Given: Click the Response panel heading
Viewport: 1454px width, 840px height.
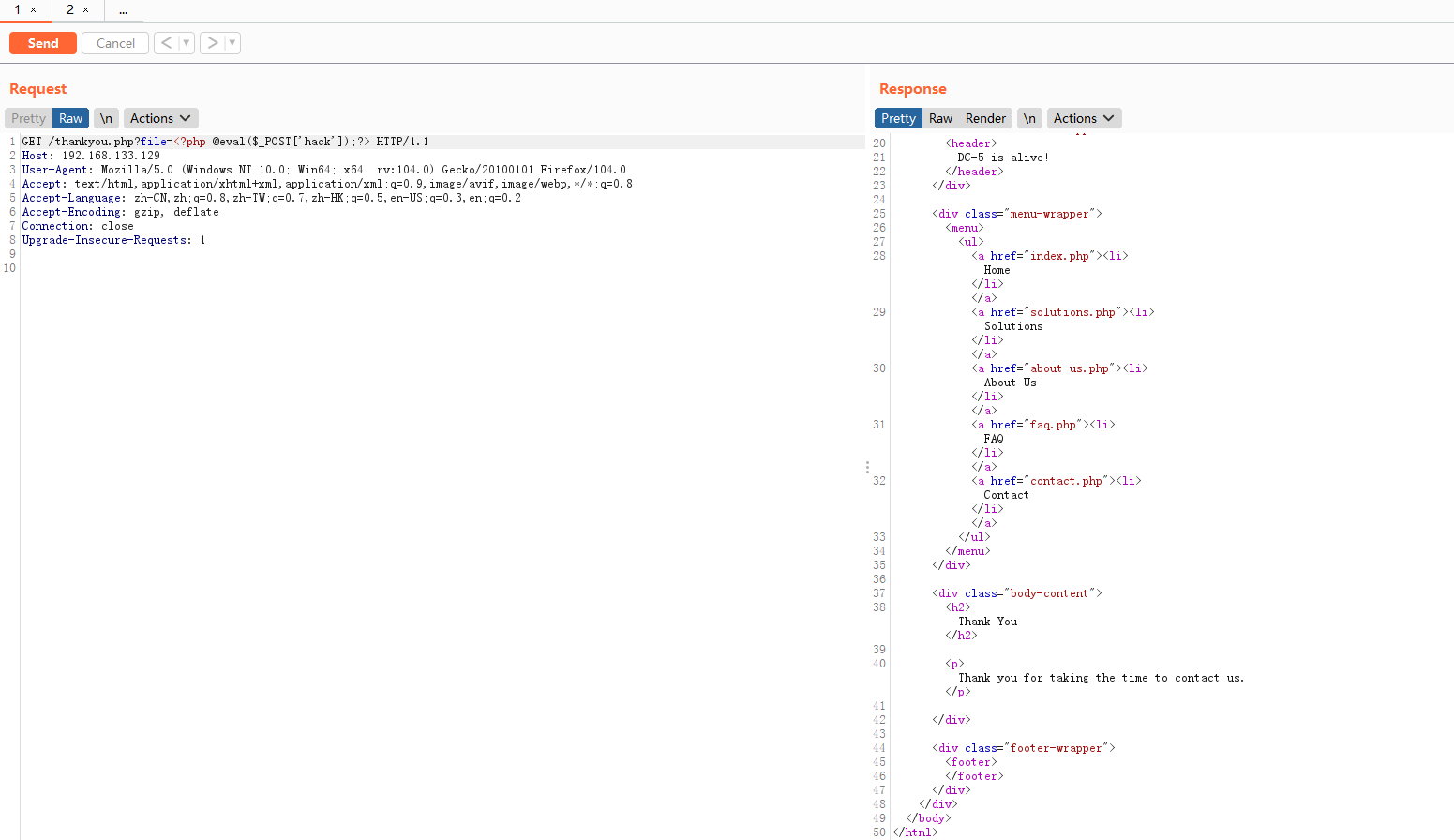Looking at the screenshot, I should [x=912, y=89].
